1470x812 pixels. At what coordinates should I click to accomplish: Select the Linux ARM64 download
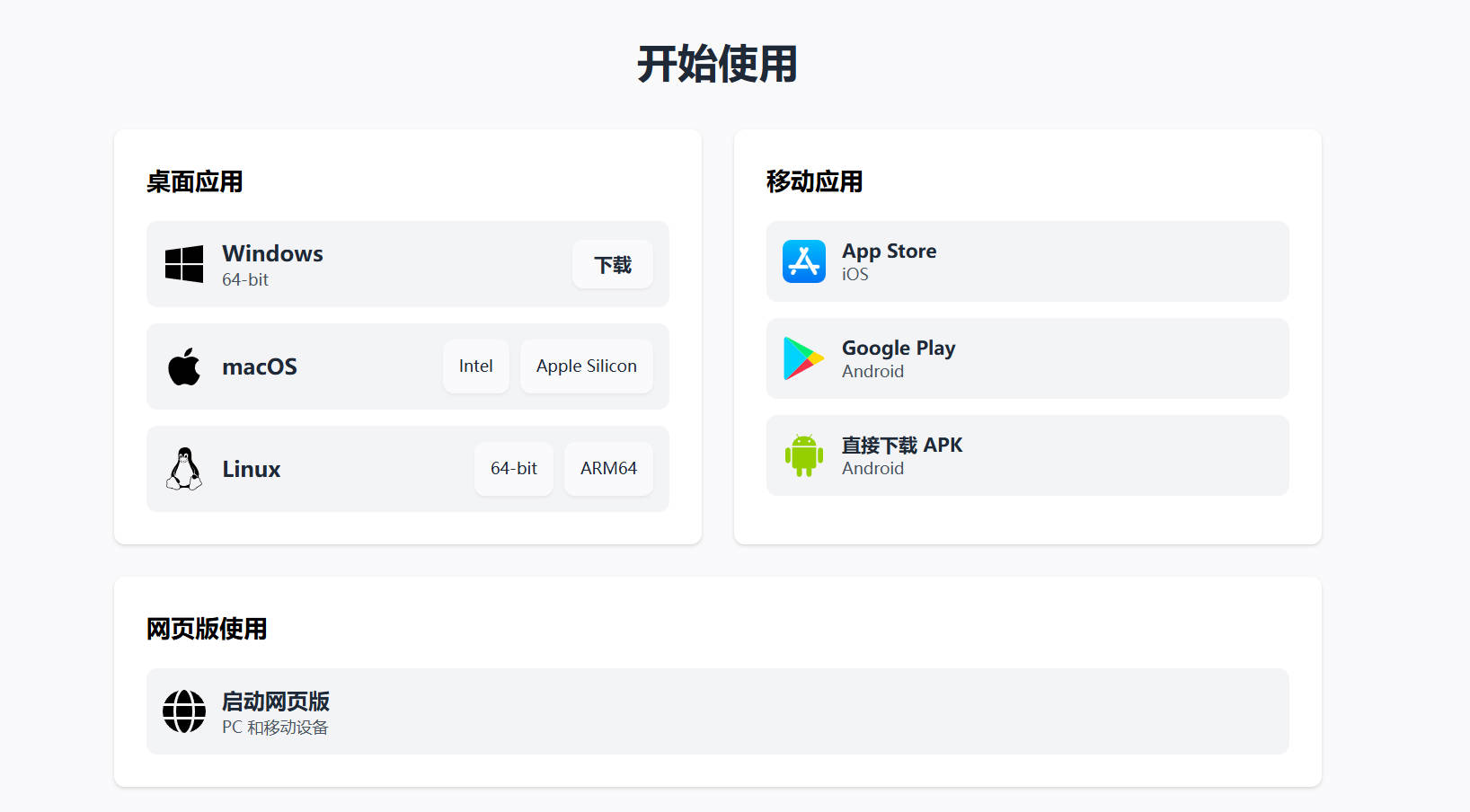[x=608, y=469]
